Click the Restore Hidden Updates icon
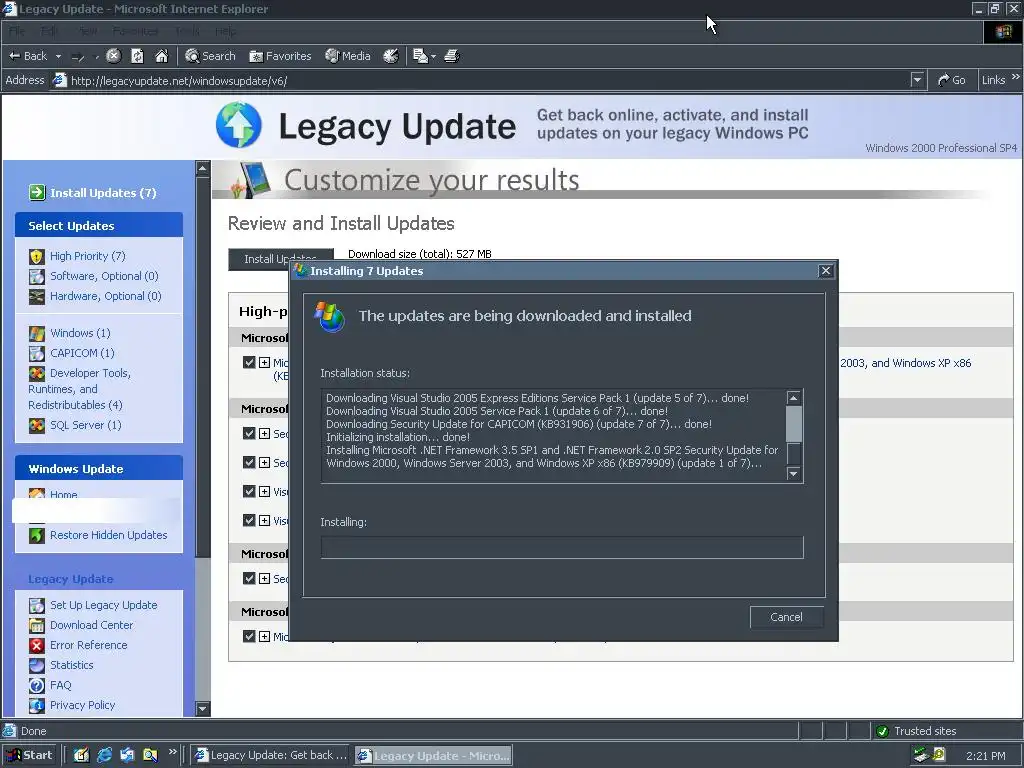1024x768 pixels. pos(37,535)
